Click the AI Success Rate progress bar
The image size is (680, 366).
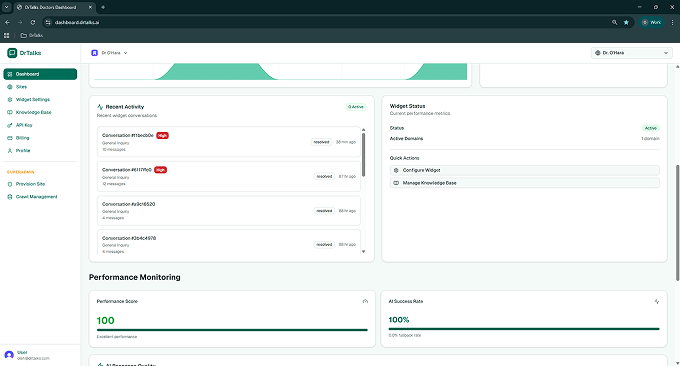(x=524, y=329)
